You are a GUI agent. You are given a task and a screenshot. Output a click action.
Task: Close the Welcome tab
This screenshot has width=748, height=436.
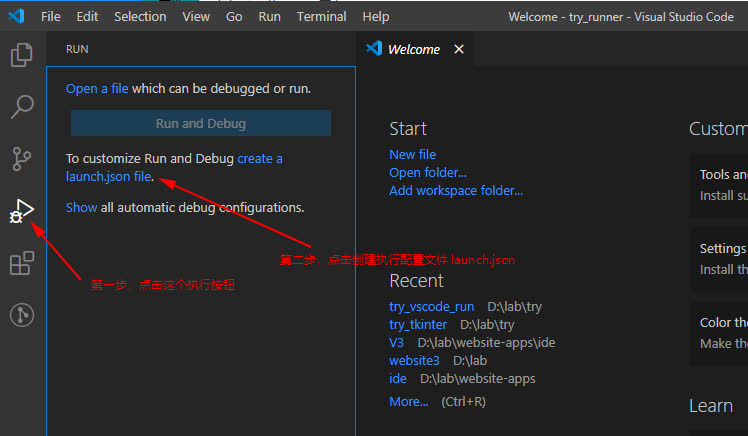(459, 49)
